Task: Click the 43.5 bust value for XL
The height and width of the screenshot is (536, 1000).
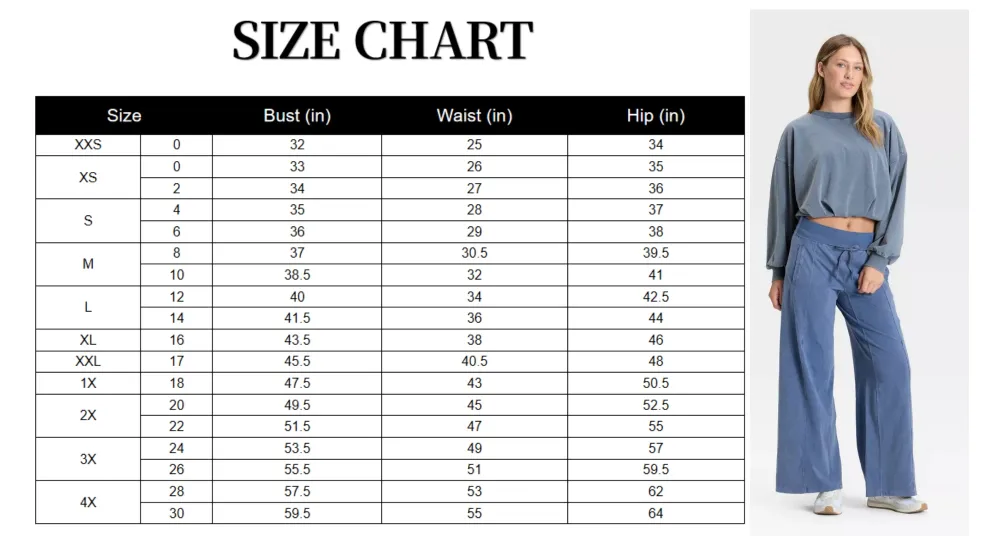Action: pos(297,340)
